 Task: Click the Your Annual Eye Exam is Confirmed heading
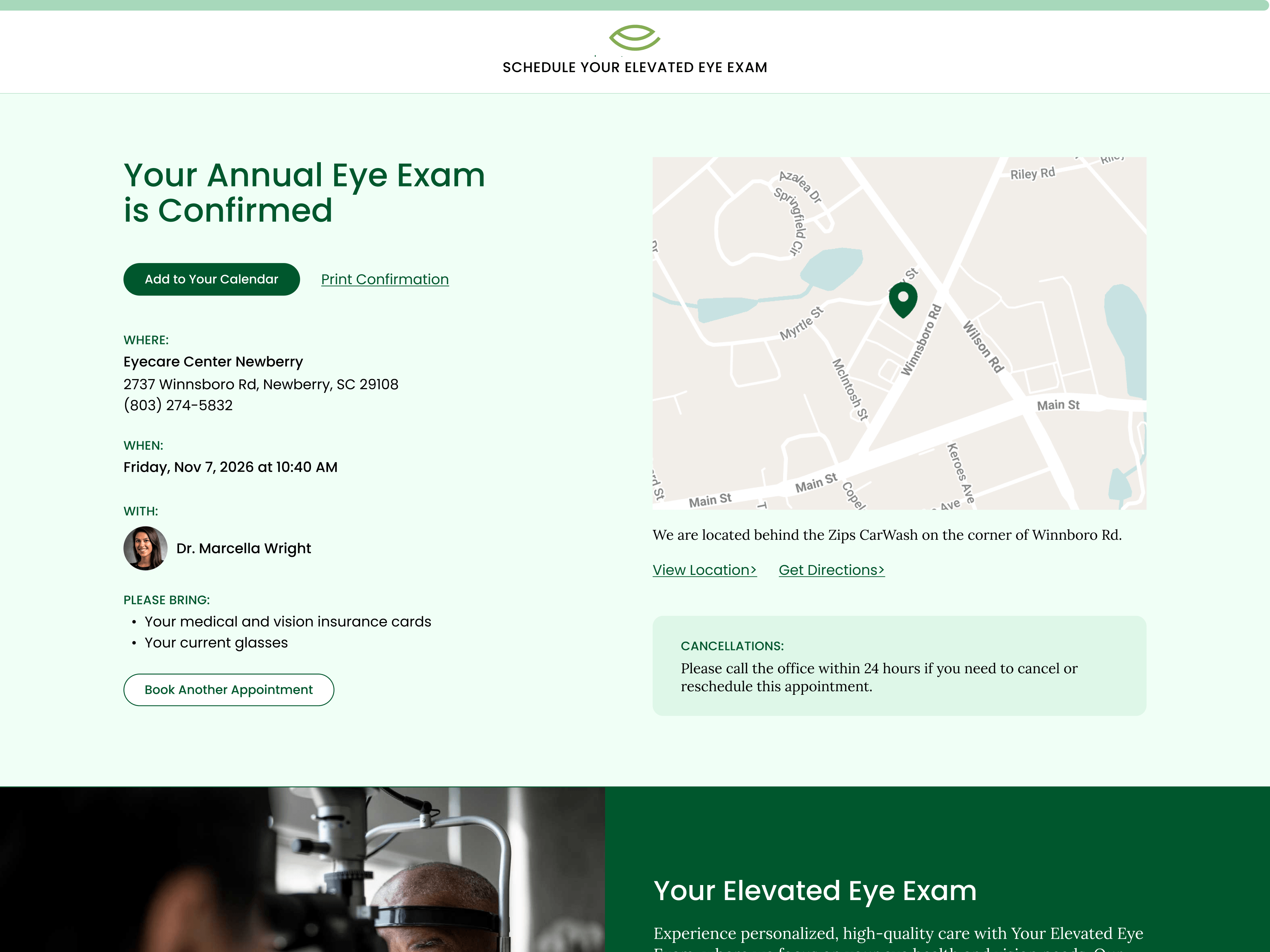304,192
